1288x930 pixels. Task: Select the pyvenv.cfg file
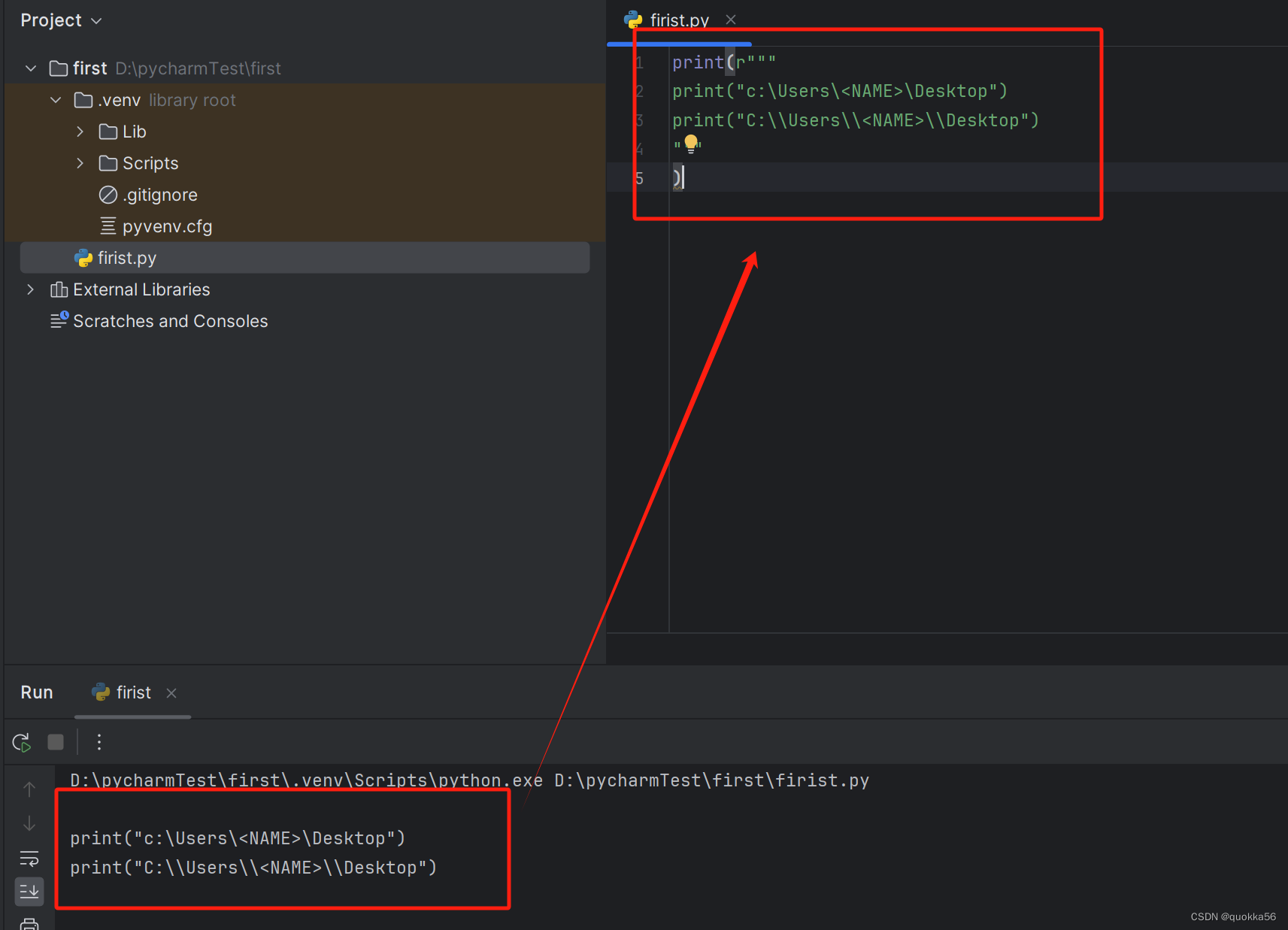pos(167,226)
